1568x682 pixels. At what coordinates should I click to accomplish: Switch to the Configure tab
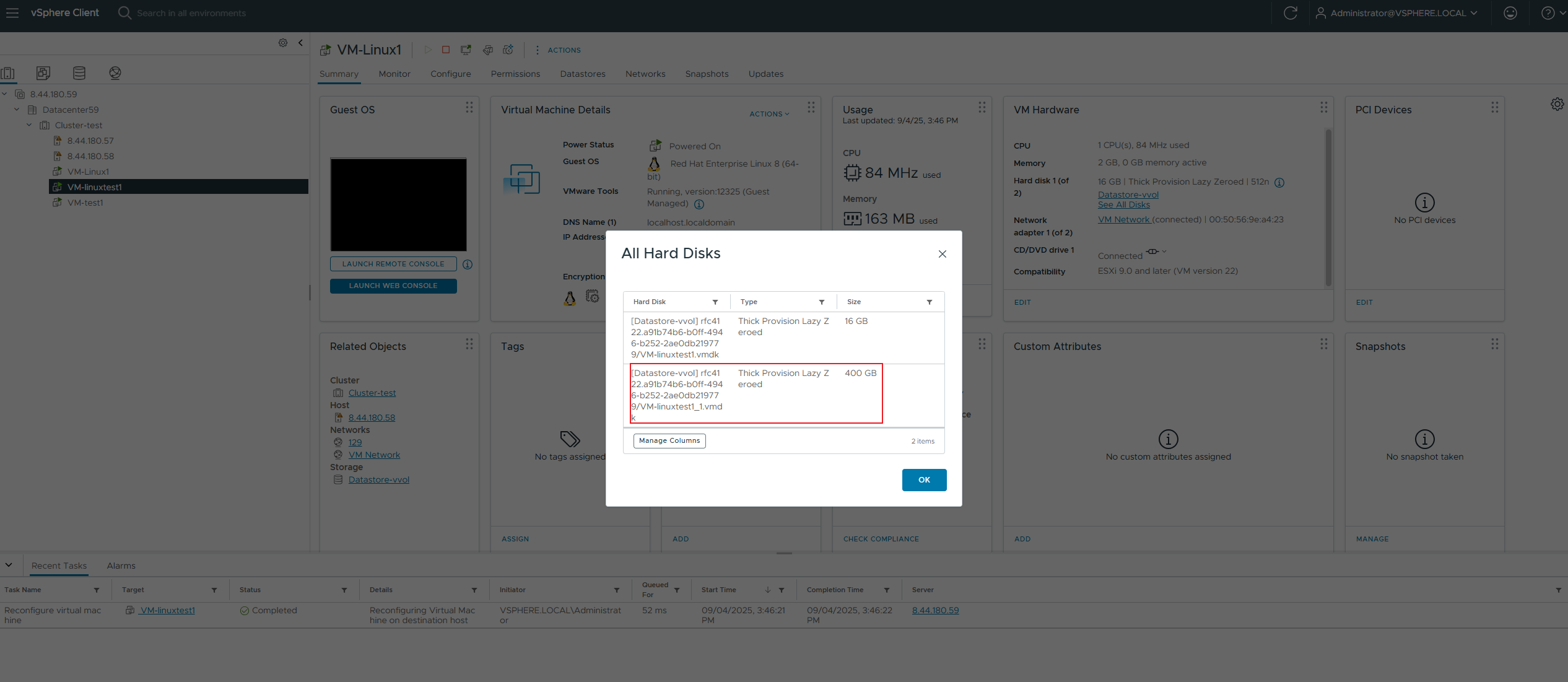[451, 74]
